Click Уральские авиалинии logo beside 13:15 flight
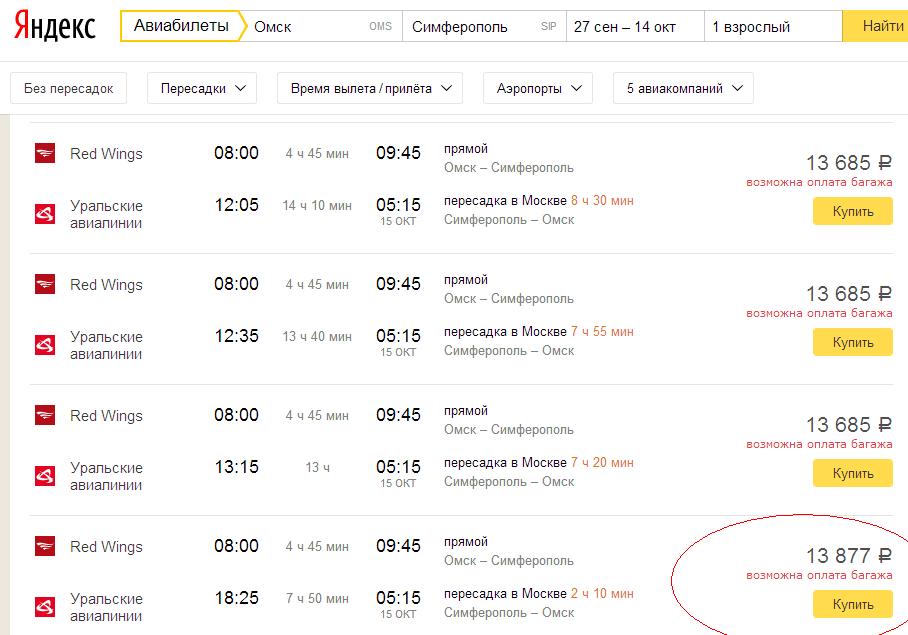The image size is (908, 635). [x=45, y=476]
